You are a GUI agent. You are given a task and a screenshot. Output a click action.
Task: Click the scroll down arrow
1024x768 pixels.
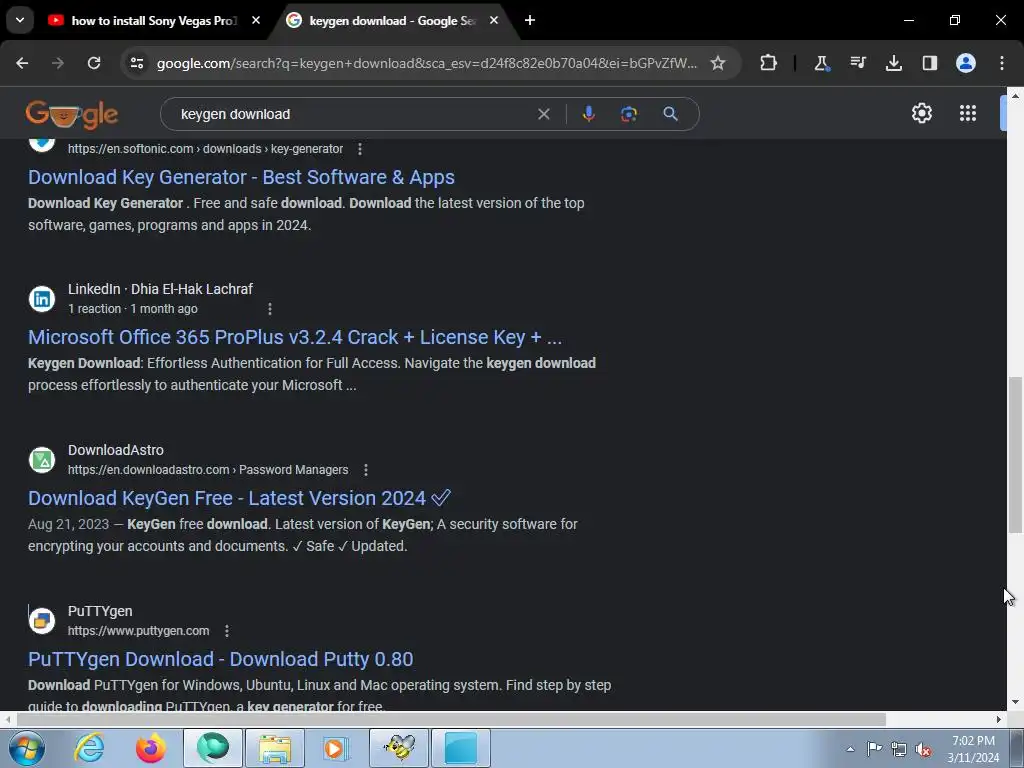click(1015, 702)
